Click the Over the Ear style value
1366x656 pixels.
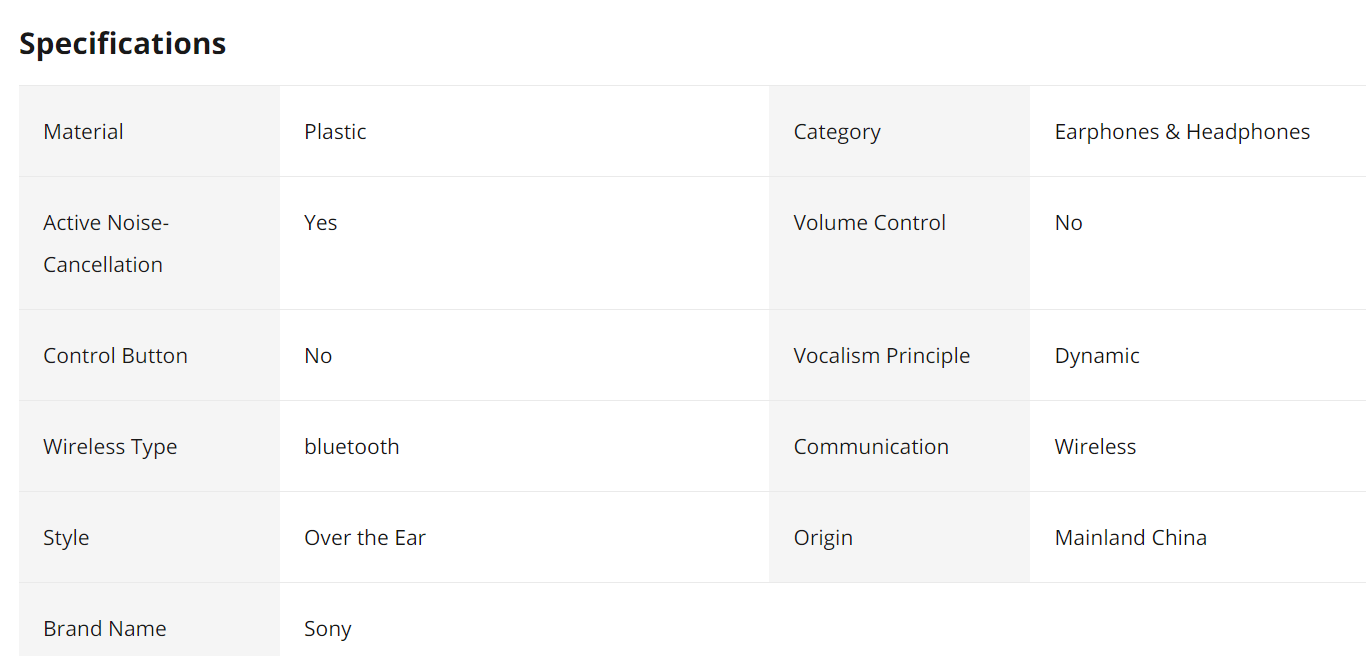coord(365,538)
